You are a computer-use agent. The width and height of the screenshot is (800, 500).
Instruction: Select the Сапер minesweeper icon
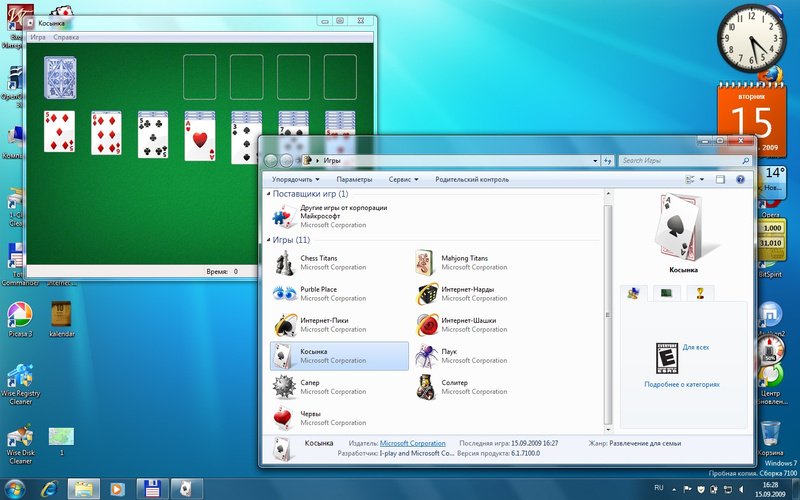pyautogui.click(x=284, y=386)
